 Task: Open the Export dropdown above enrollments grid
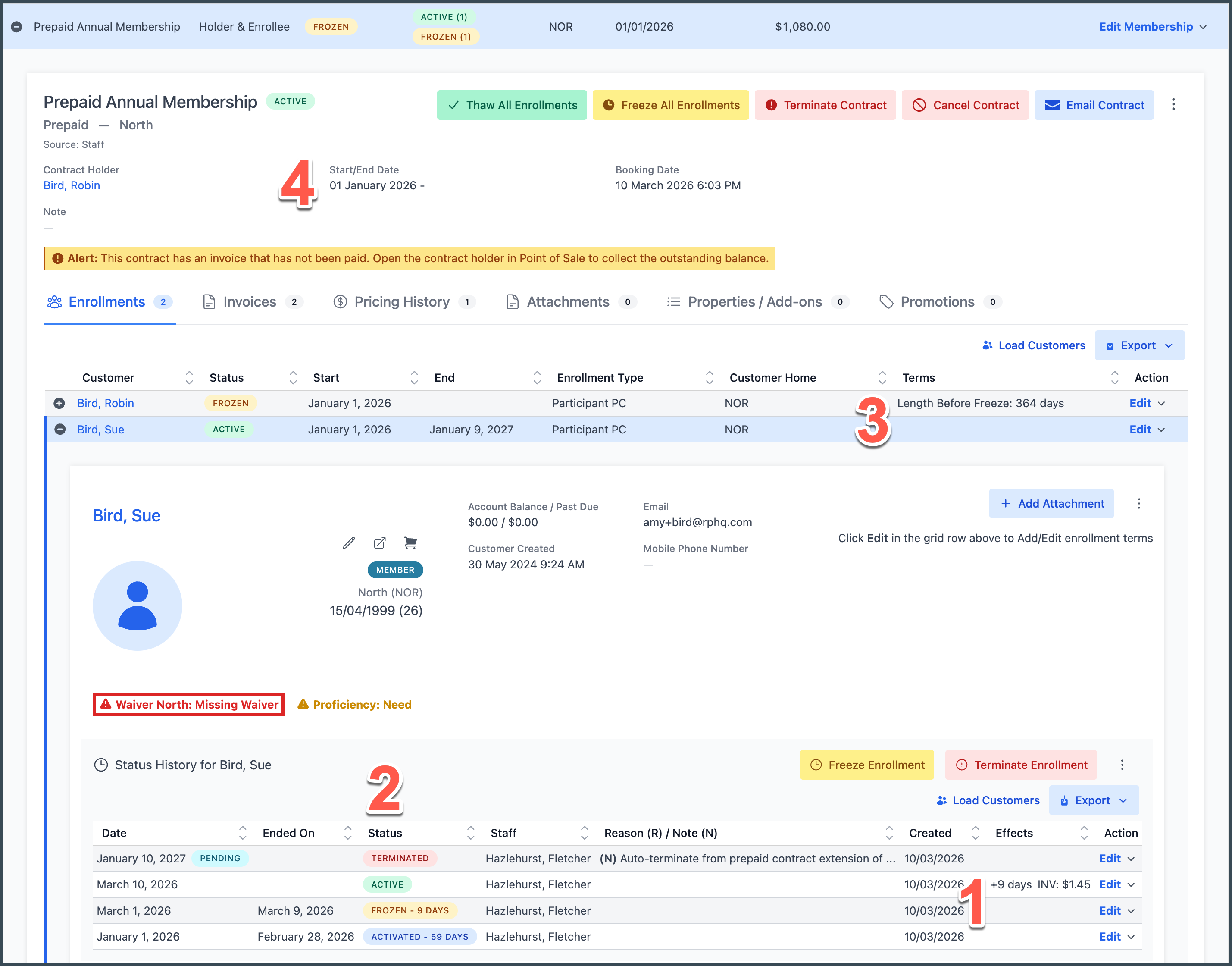tap(1139, 345)
